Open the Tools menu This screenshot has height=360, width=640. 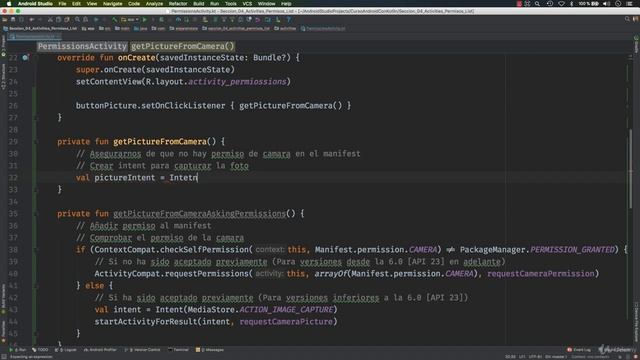tap(231, 3)
